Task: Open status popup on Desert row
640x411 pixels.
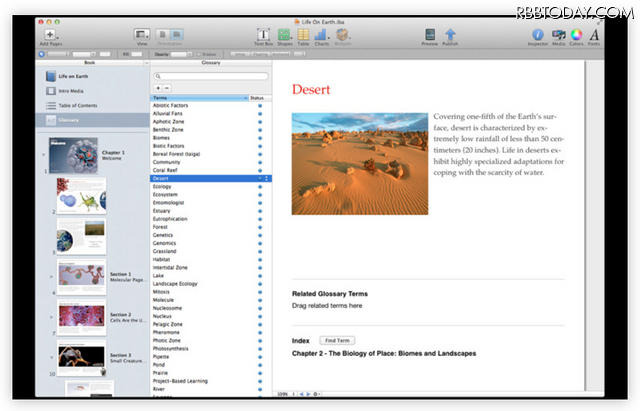Action: pyautogui.click(x=265, y=179)
